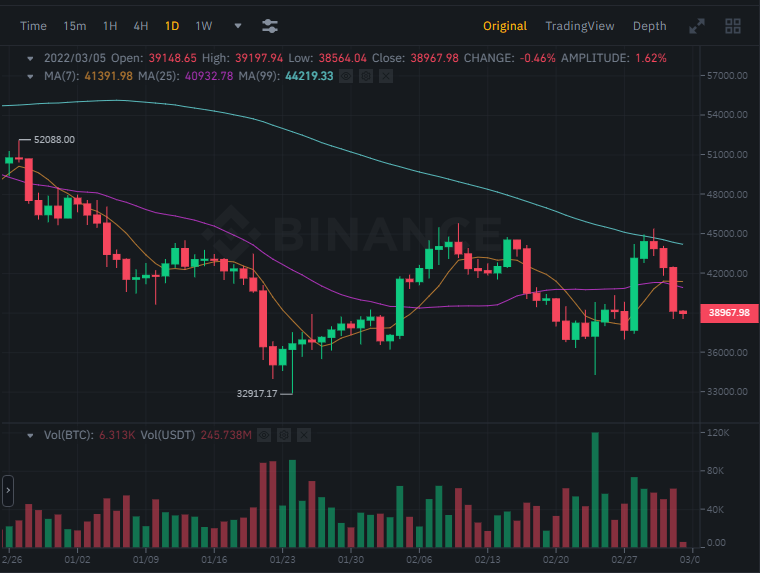Click the 02/27 date axis label
760x573 pixels.
click(x=624, y=560)
